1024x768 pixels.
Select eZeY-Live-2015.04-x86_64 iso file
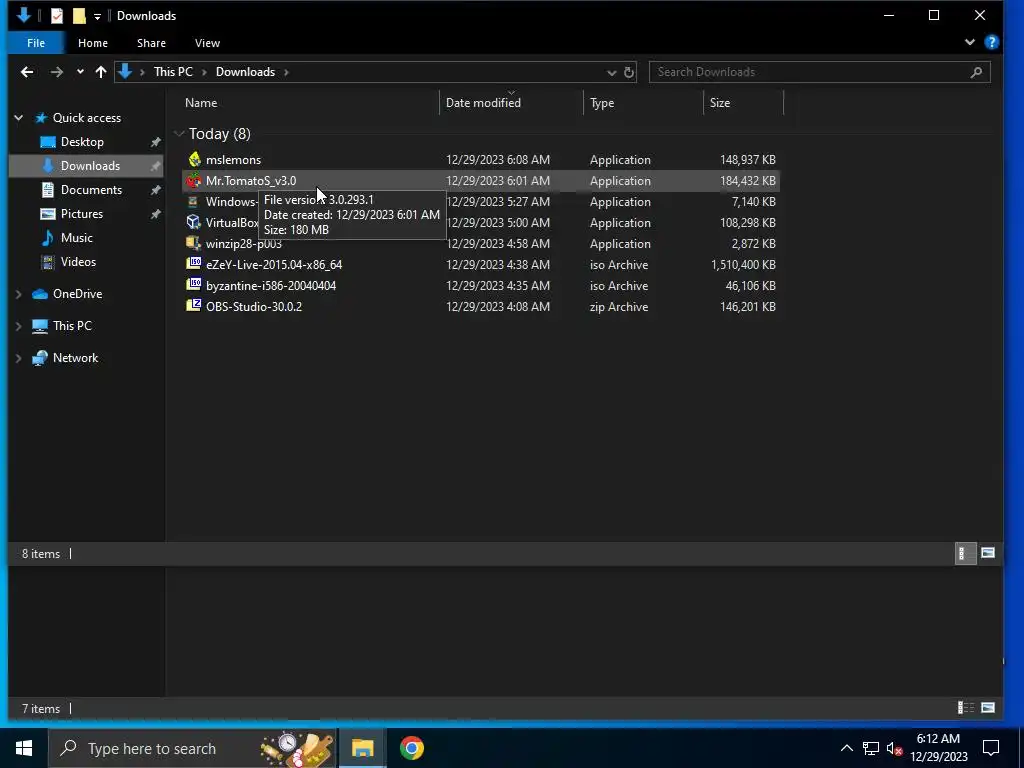pyautogui.click(x=274, y=264)
